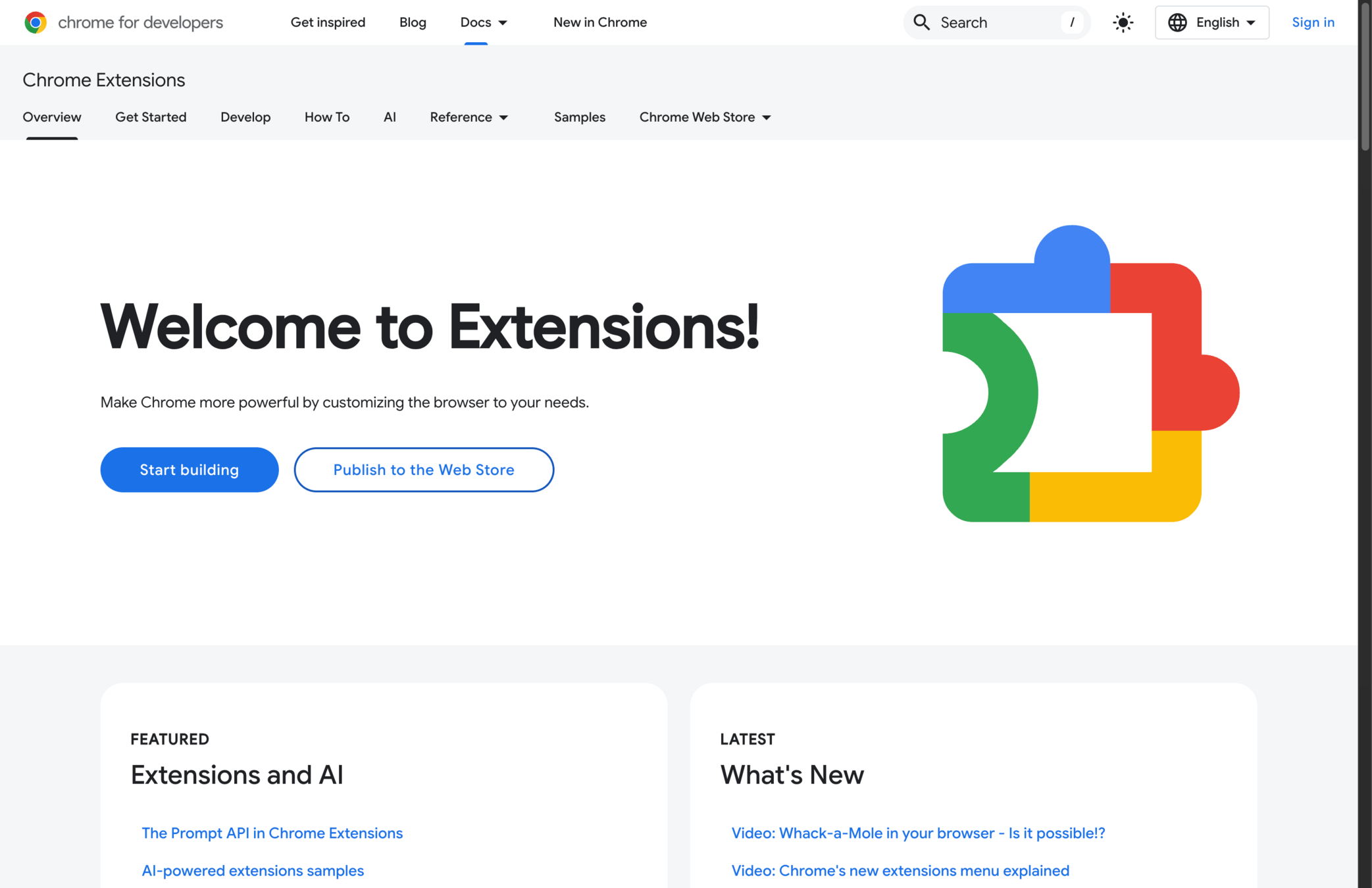Open The Prompt API in Chrome Extensions link
The image size is (1372, 888).
pos(272,833)
